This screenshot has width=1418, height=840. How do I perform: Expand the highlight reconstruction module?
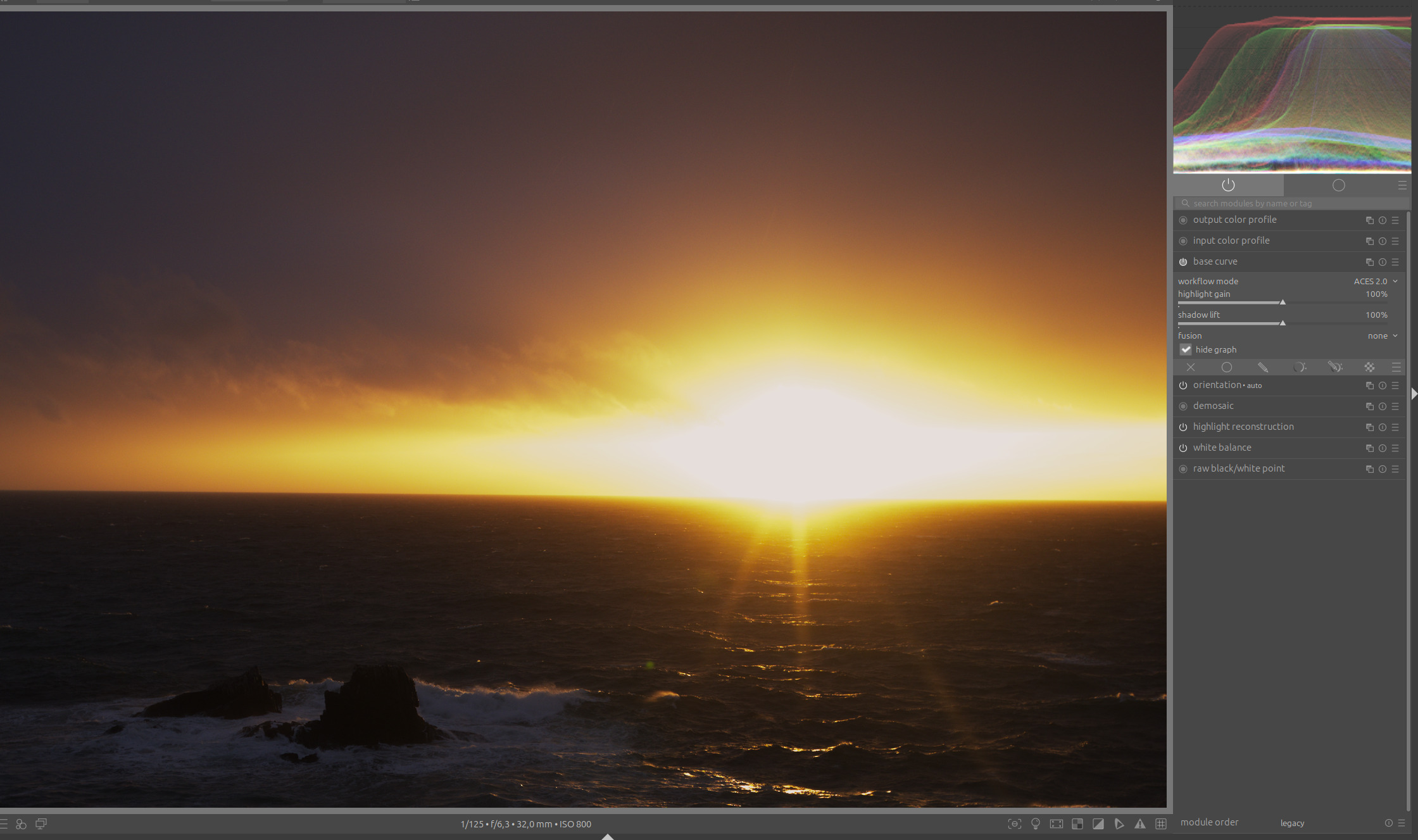point(1243,427)
